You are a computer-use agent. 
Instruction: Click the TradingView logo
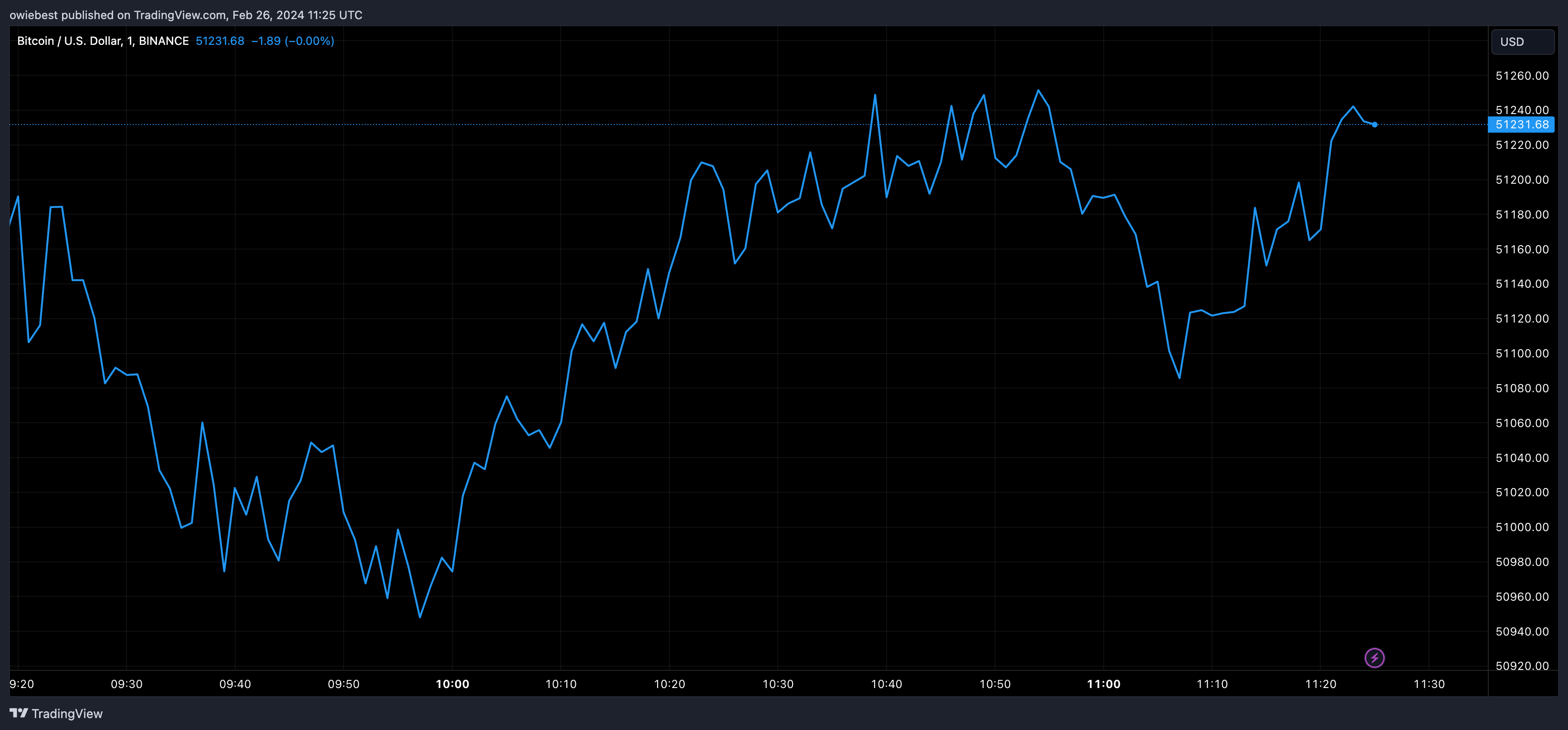pyautogui.click(x=56, y=714)
